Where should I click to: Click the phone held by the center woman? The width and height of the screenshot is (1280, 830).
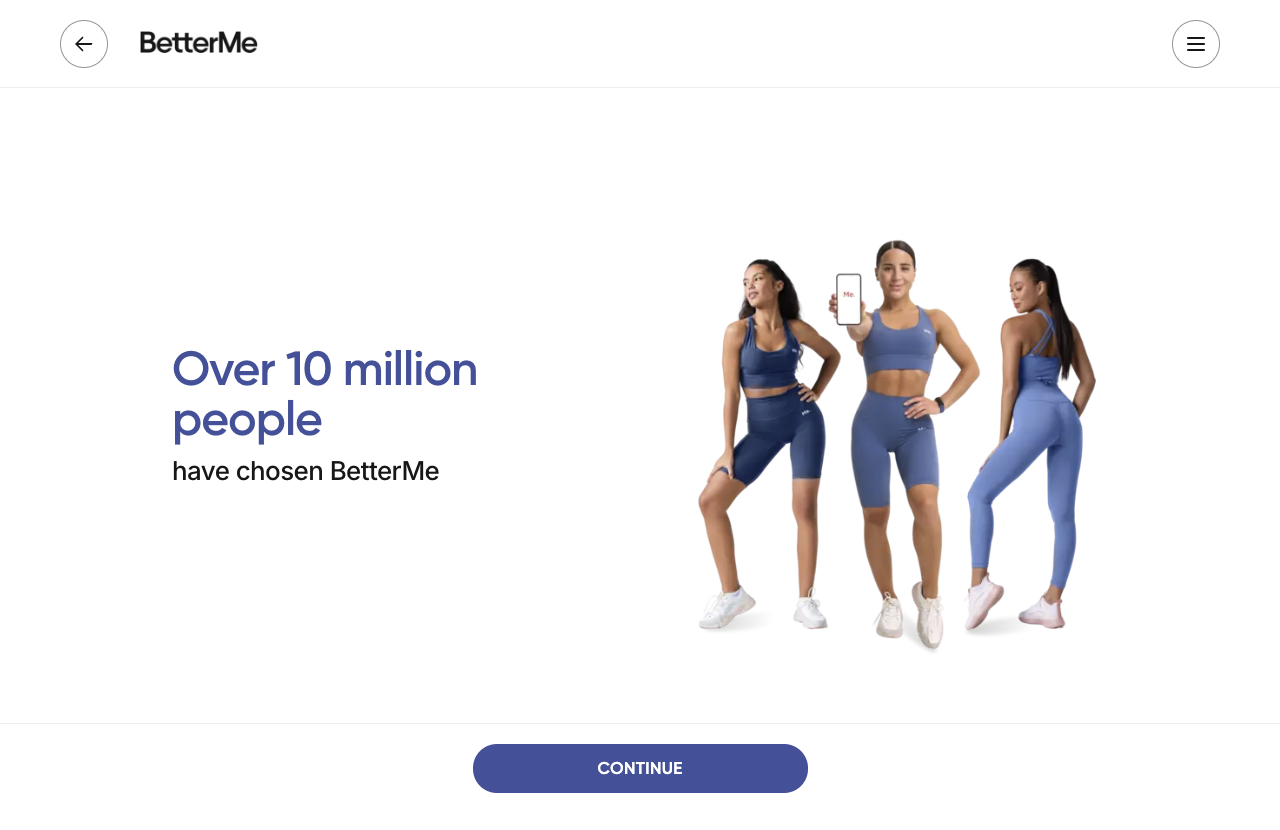(849, 299)
